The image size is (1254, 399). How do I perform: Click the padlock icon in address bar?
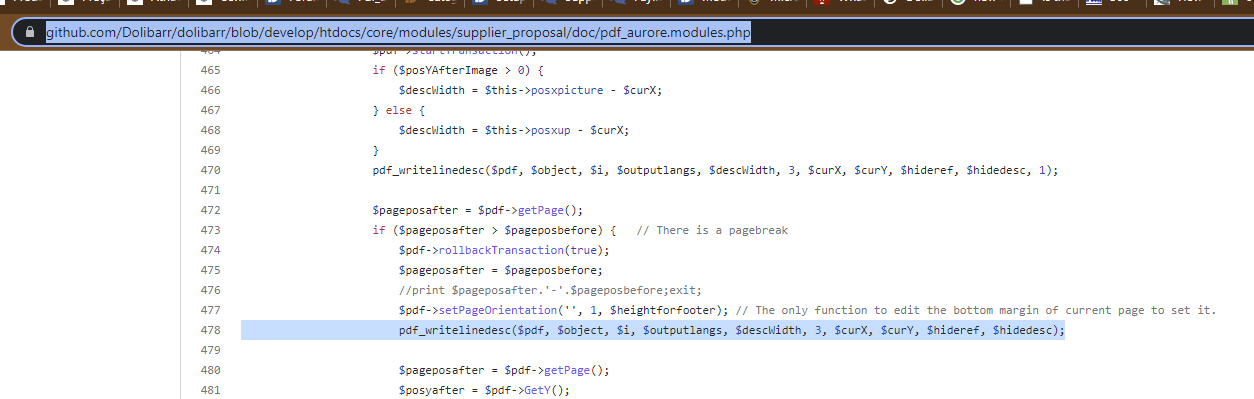31,34
